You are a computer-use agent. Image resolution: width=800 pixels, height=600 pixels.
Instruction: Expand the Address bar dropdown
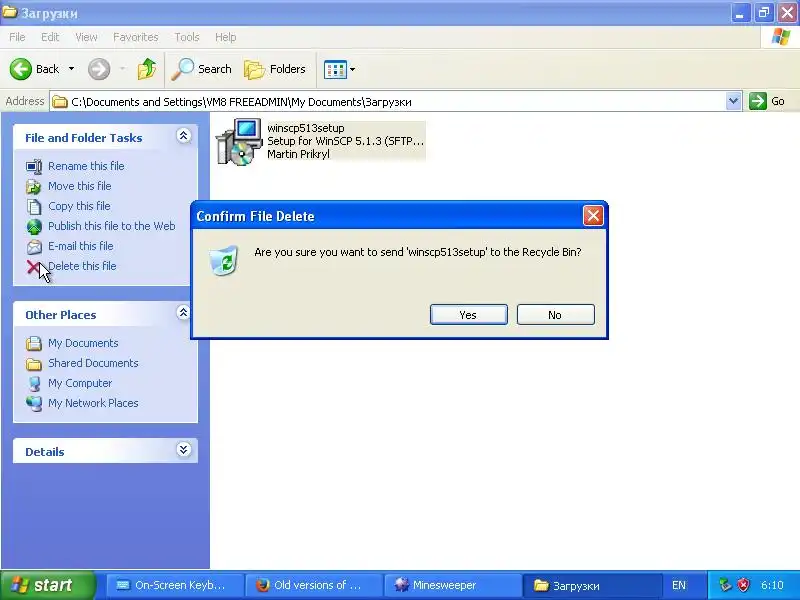click(733, 102)
